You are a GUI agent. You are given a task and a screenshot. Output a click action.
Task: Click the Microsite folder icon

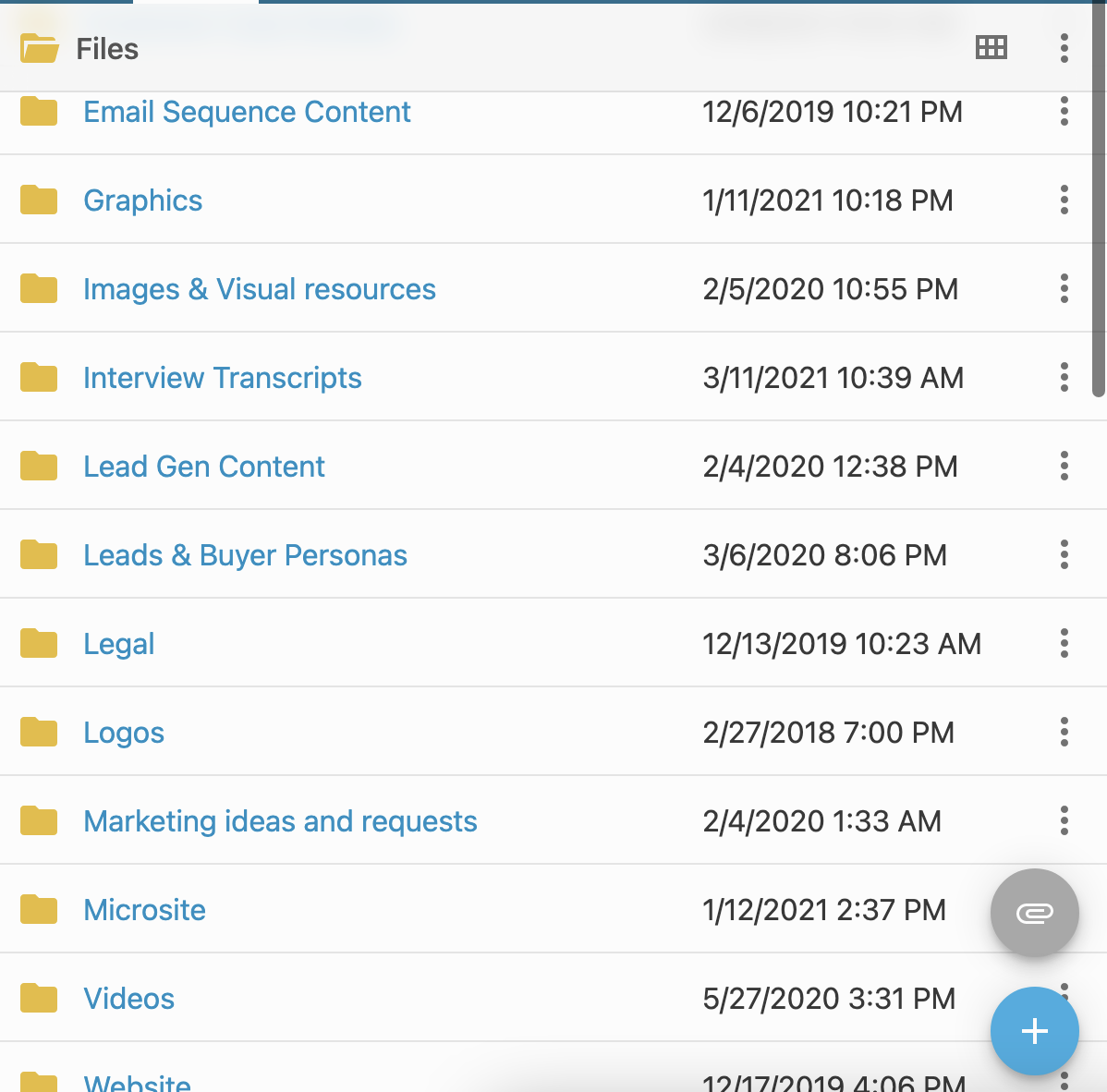coord(39,910)
